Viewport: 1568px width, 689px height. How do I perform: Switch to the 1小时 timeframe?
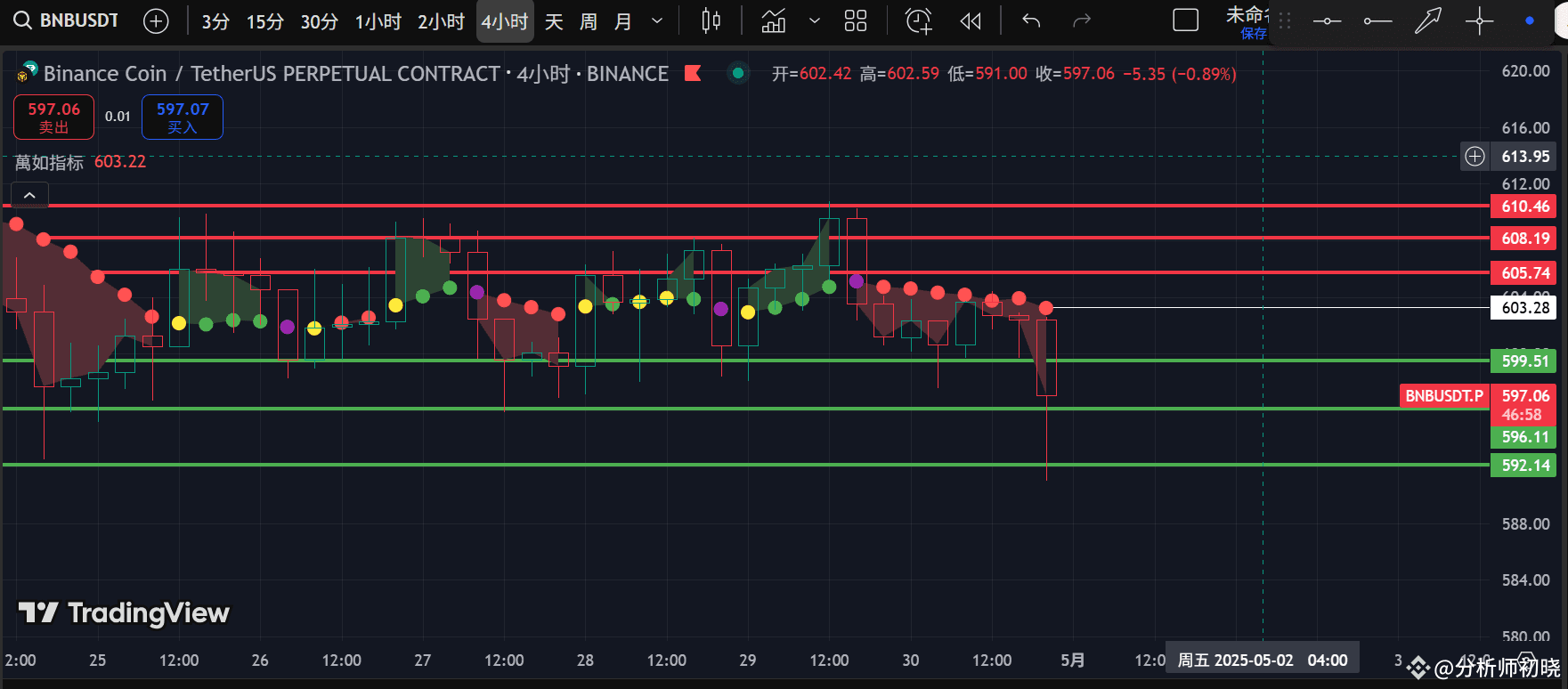(x=378, y=21)
